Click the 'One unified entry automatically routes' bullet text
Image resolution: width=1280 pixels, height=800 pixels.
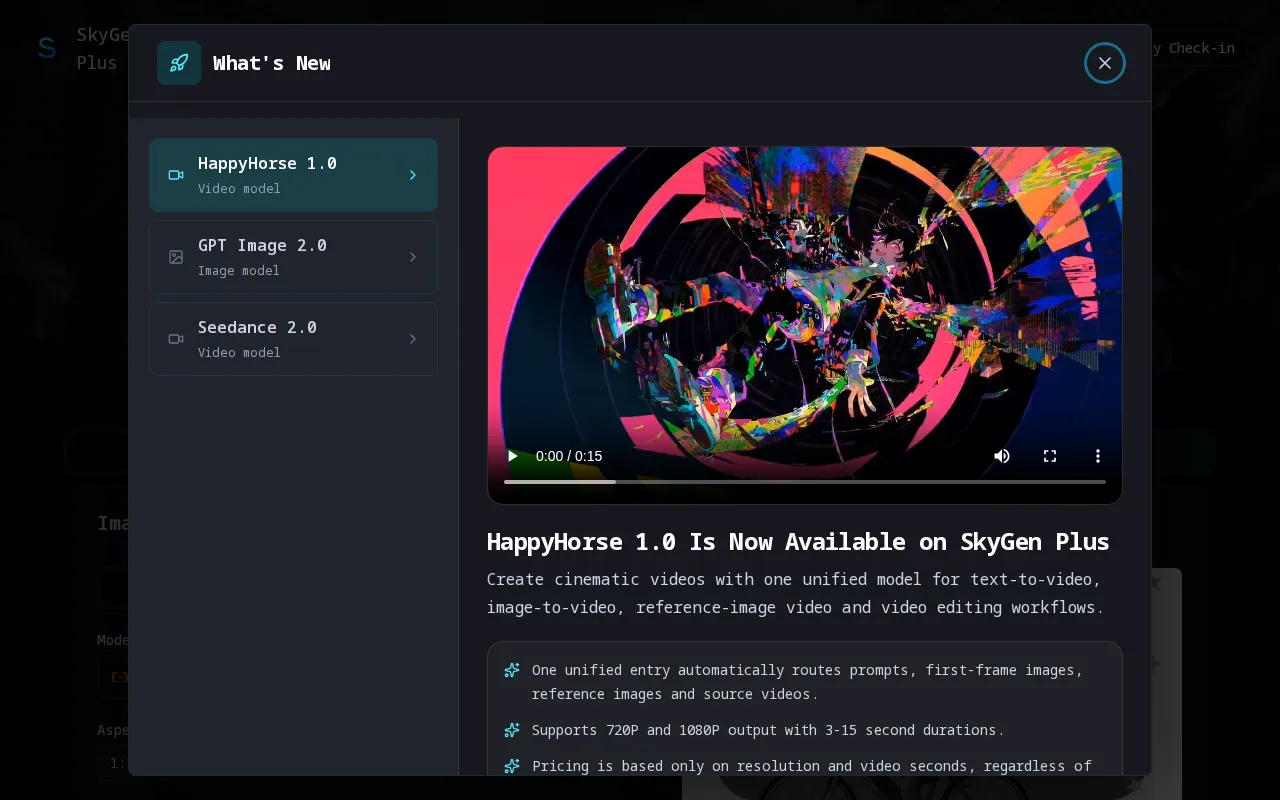(x=808, y=682)
